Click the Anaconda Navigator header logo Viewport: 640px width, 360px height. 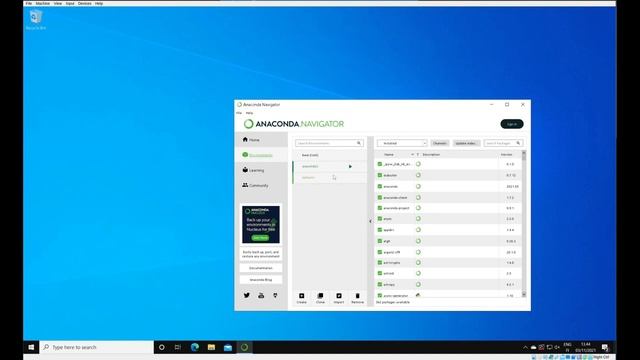tap(294, 124)
